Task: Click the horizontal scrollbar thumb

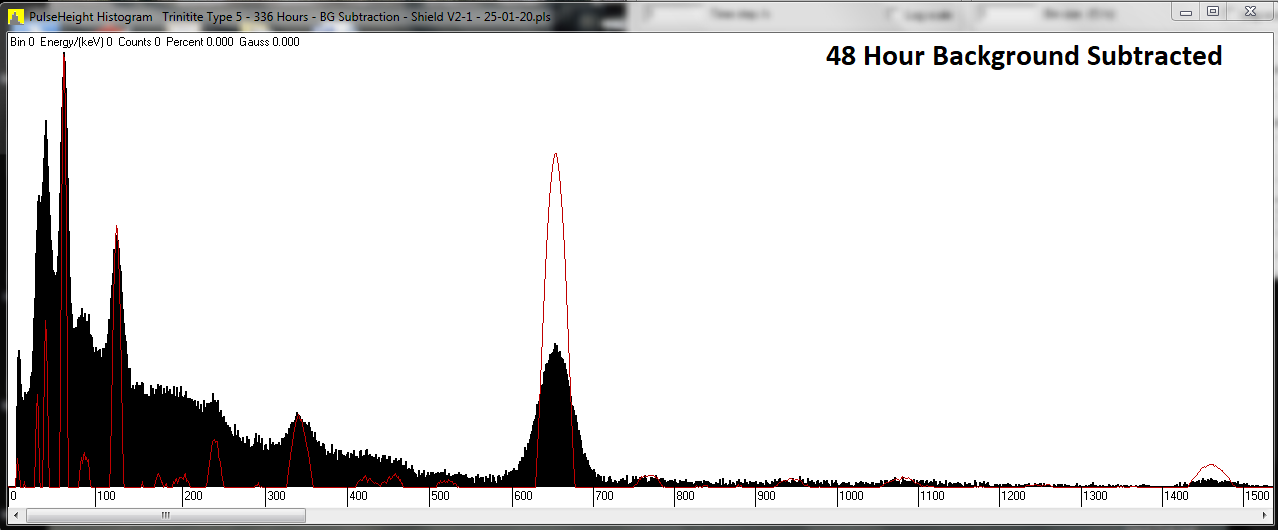Action: [x=166, y=516]
